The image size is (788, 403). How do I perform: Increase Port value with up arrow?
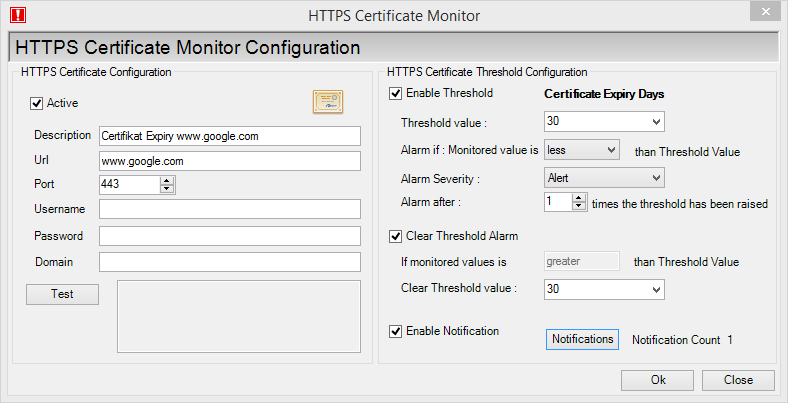[167, 181]
